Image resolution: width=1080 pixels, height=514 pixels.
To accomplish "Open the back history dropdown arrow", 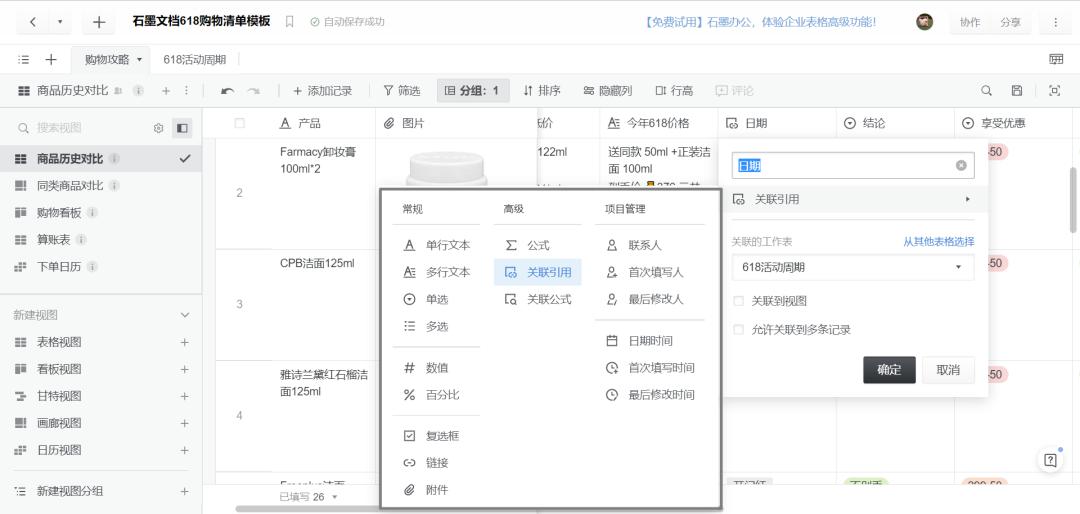I will [x=60, y=22].
